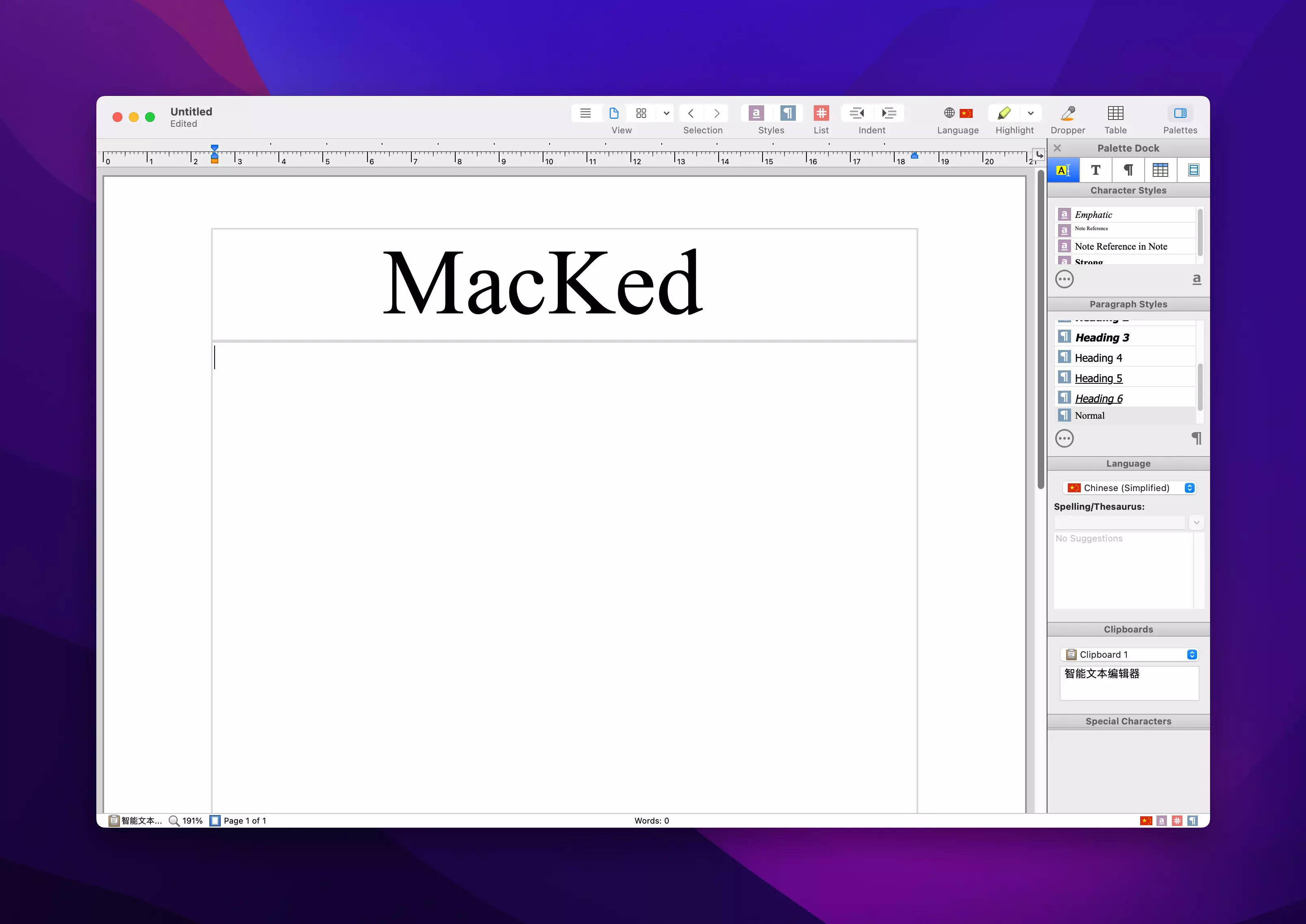Click the increase indent icon
The image size is (1306, 924).
pyautogui.click(x=889, y=113)
